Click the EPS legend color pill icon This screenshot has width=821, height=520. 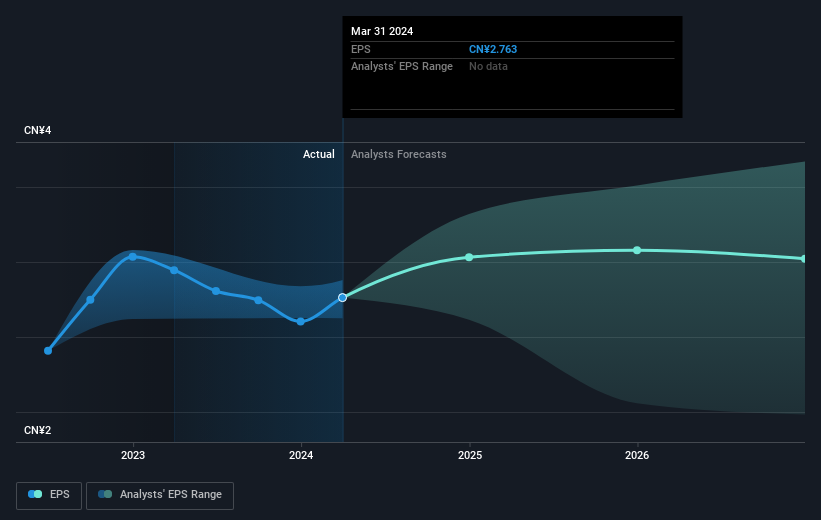[x=35, y=494]
